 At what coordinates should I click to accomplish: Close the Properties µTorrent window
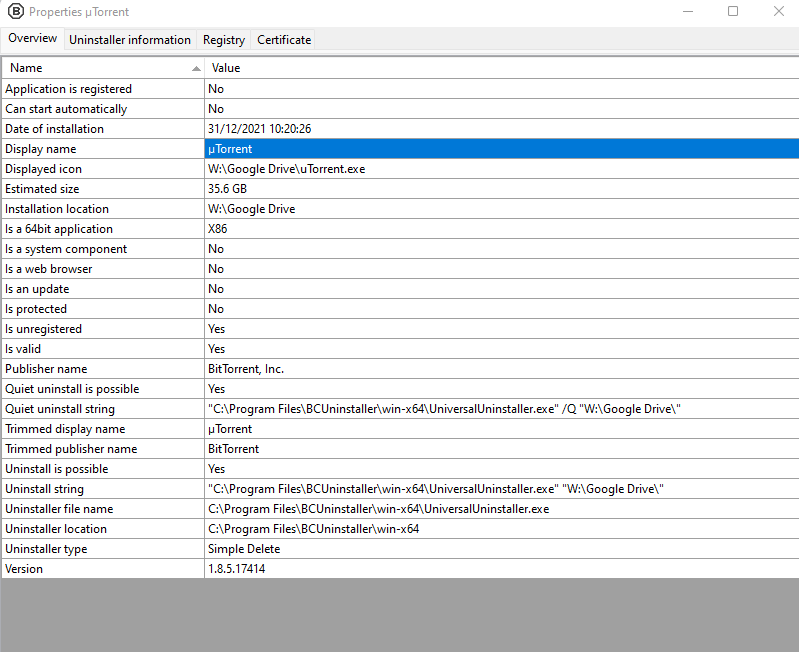pos(778,11)
